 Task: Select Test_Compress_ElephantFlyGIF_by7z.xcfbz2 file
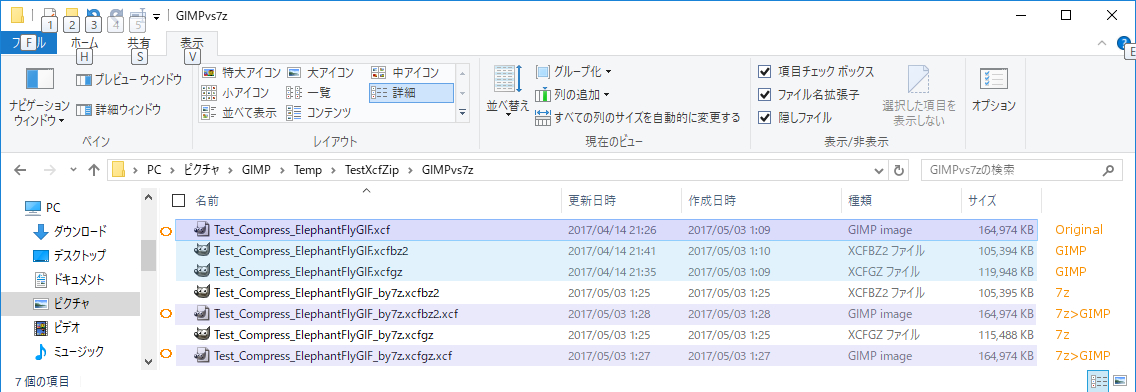(605, 293)
